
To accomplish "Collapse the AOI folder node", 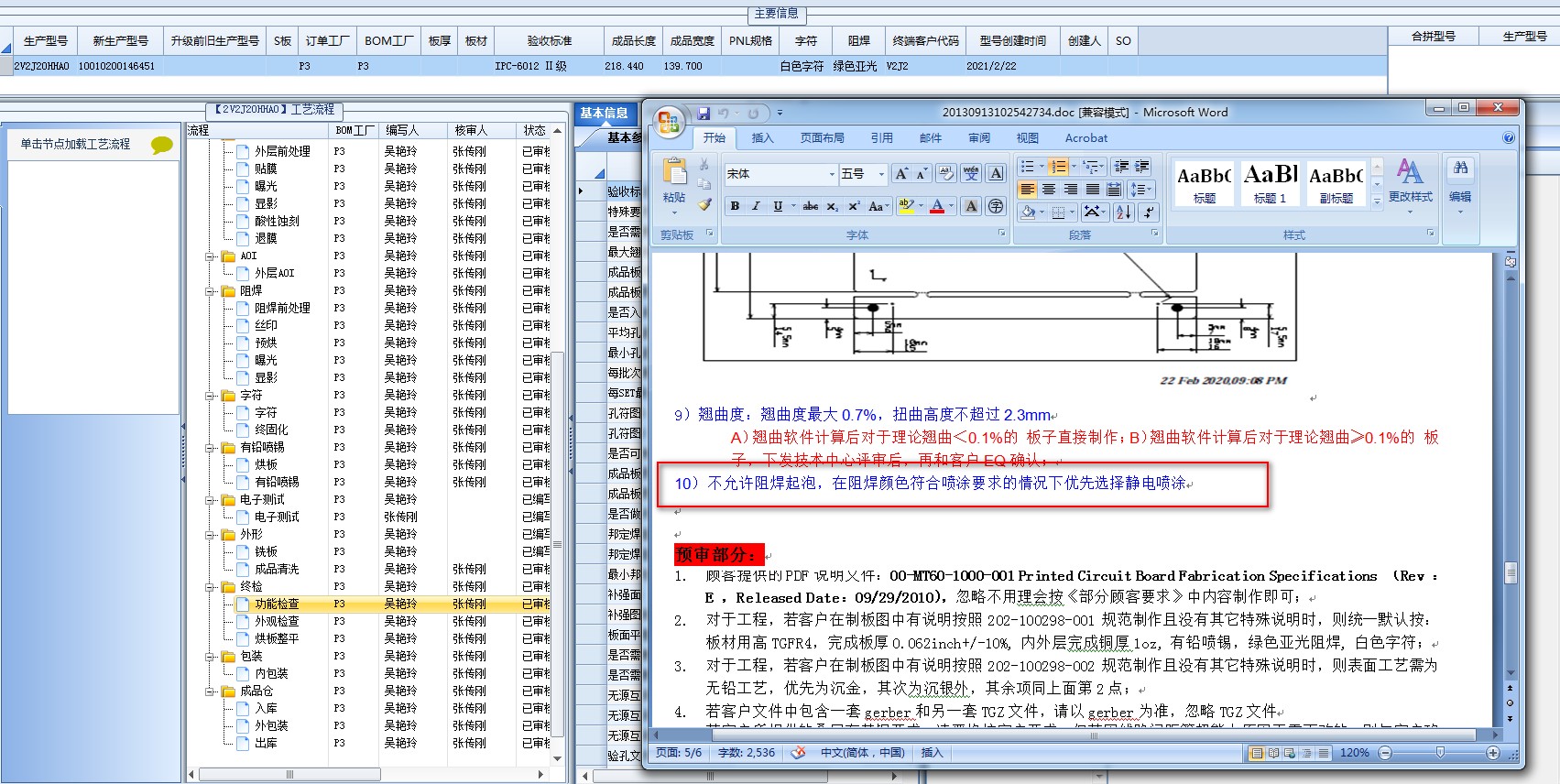I will (x=212, y=256).
